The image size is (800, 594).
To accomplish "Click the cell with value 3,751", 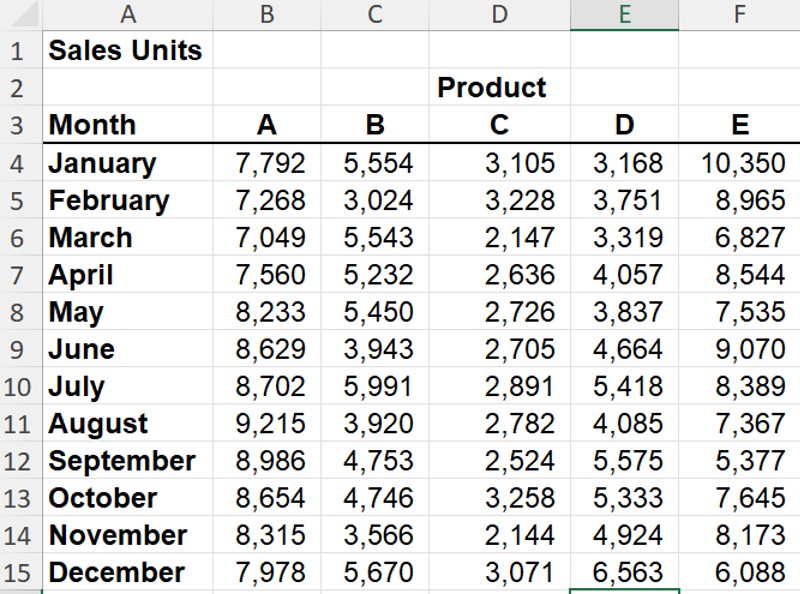I will coord(624,200).
